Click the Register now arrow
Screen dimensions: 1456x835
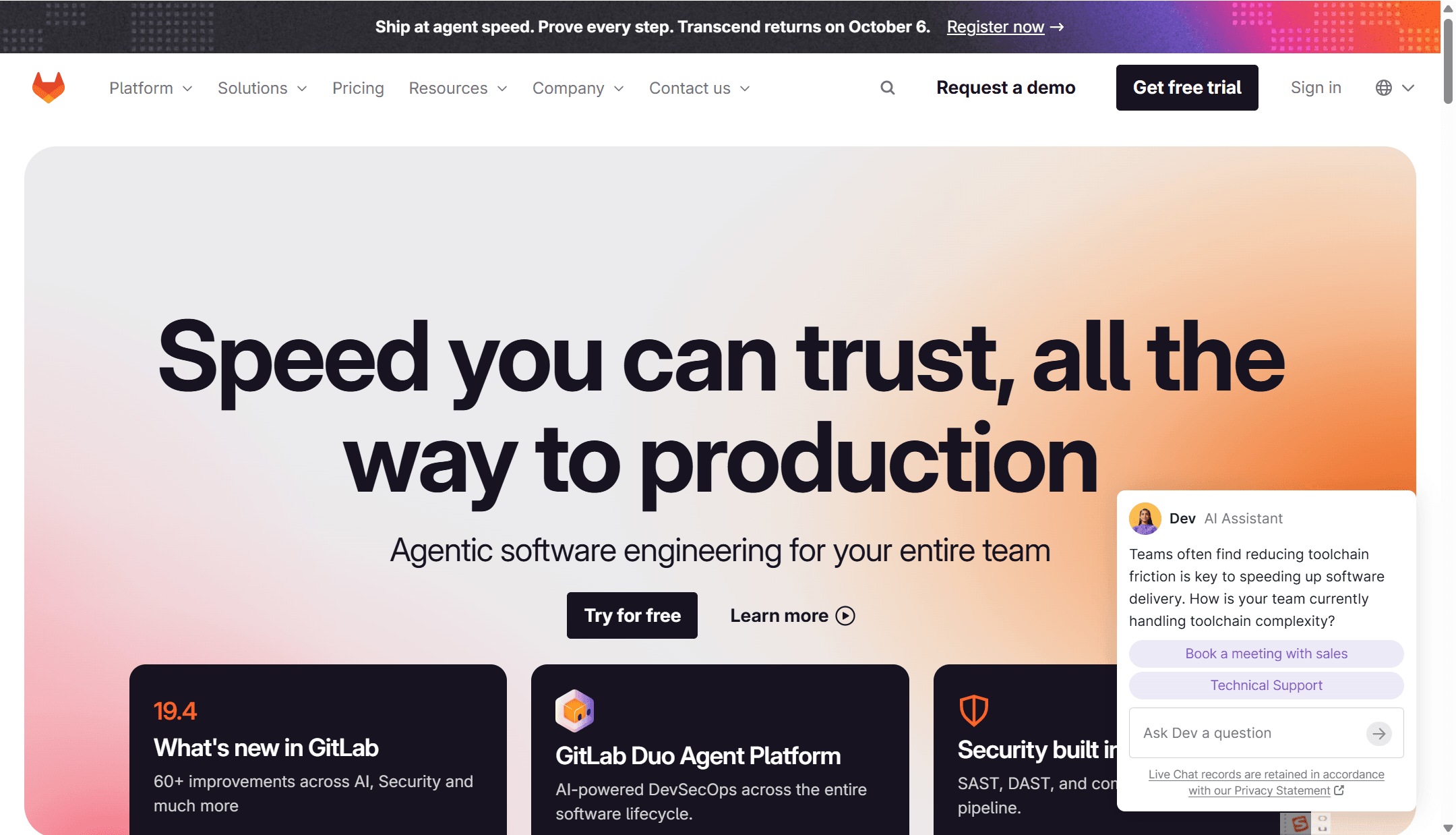click(1057, 27)
